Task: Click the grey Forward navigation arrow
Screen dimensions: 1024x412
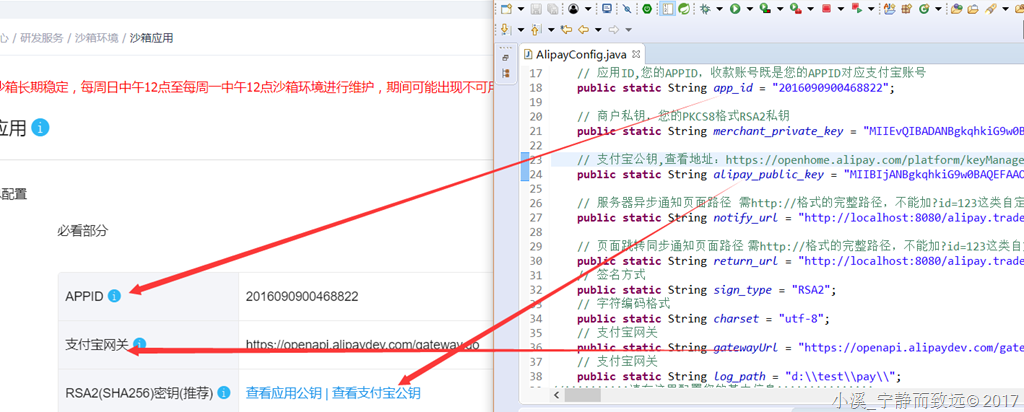Action: [614, 29]
